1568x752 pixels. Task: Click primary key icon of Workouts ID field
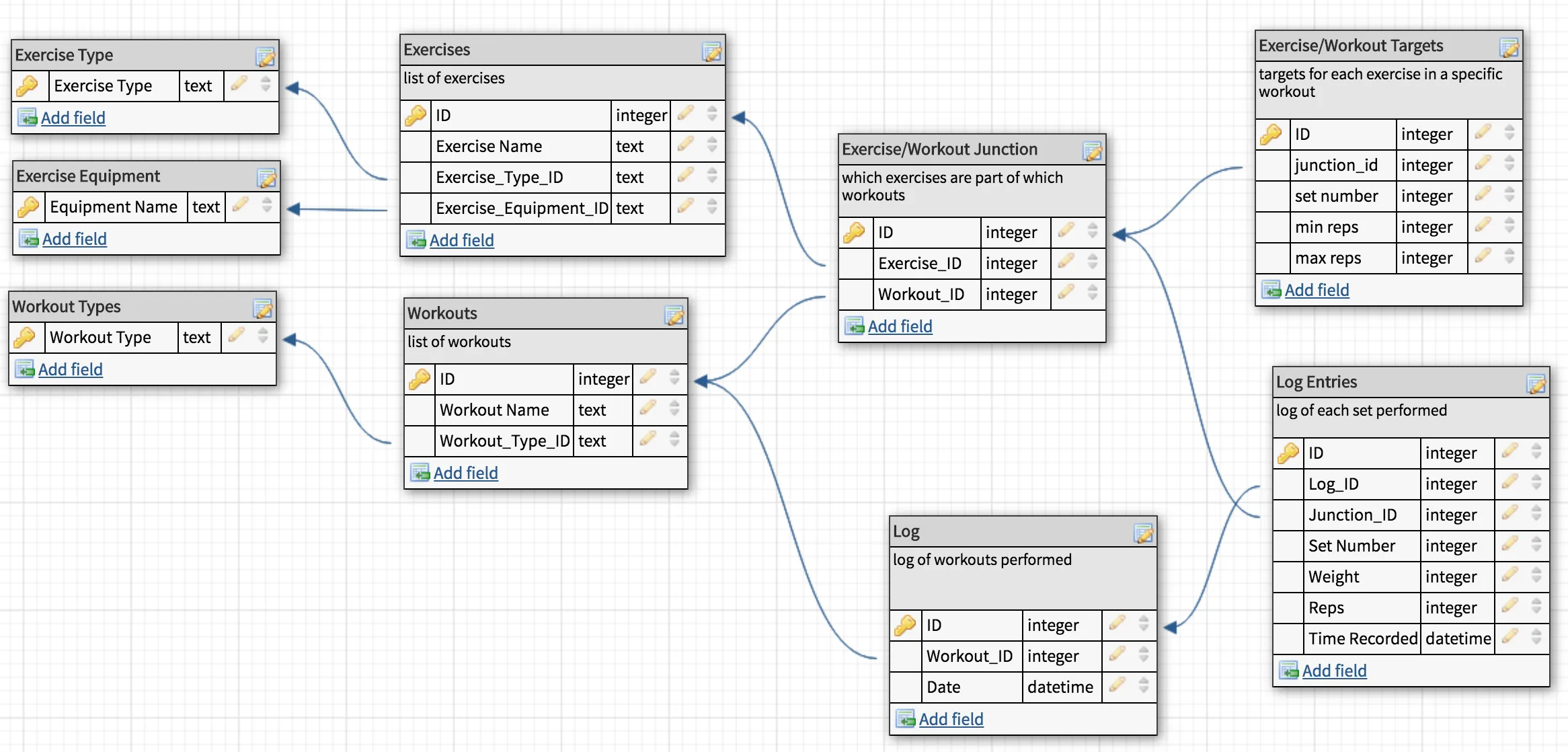point(420,379)
